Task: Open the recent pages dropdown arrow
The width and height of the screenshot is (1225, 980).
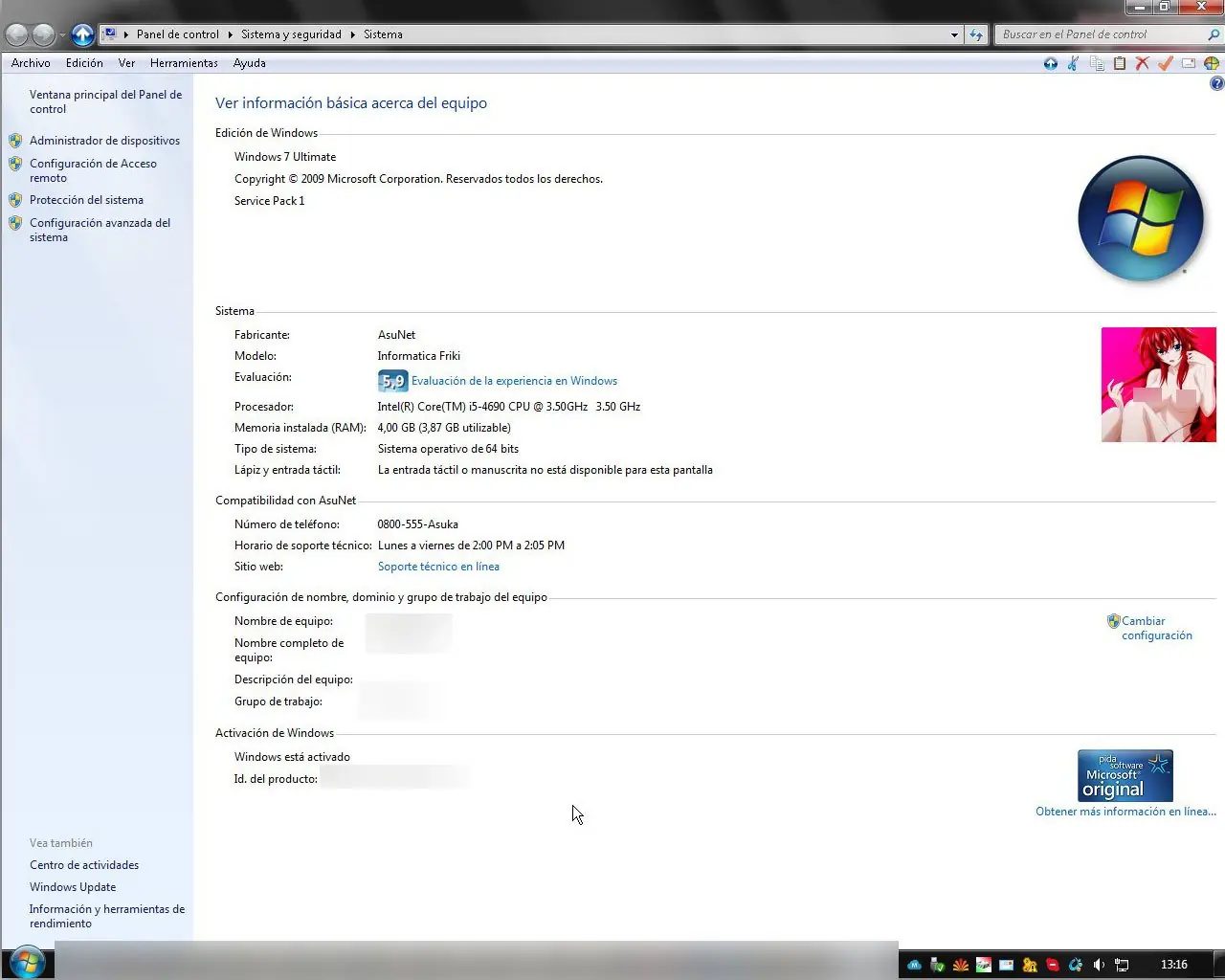Action: tap(62, 35)
